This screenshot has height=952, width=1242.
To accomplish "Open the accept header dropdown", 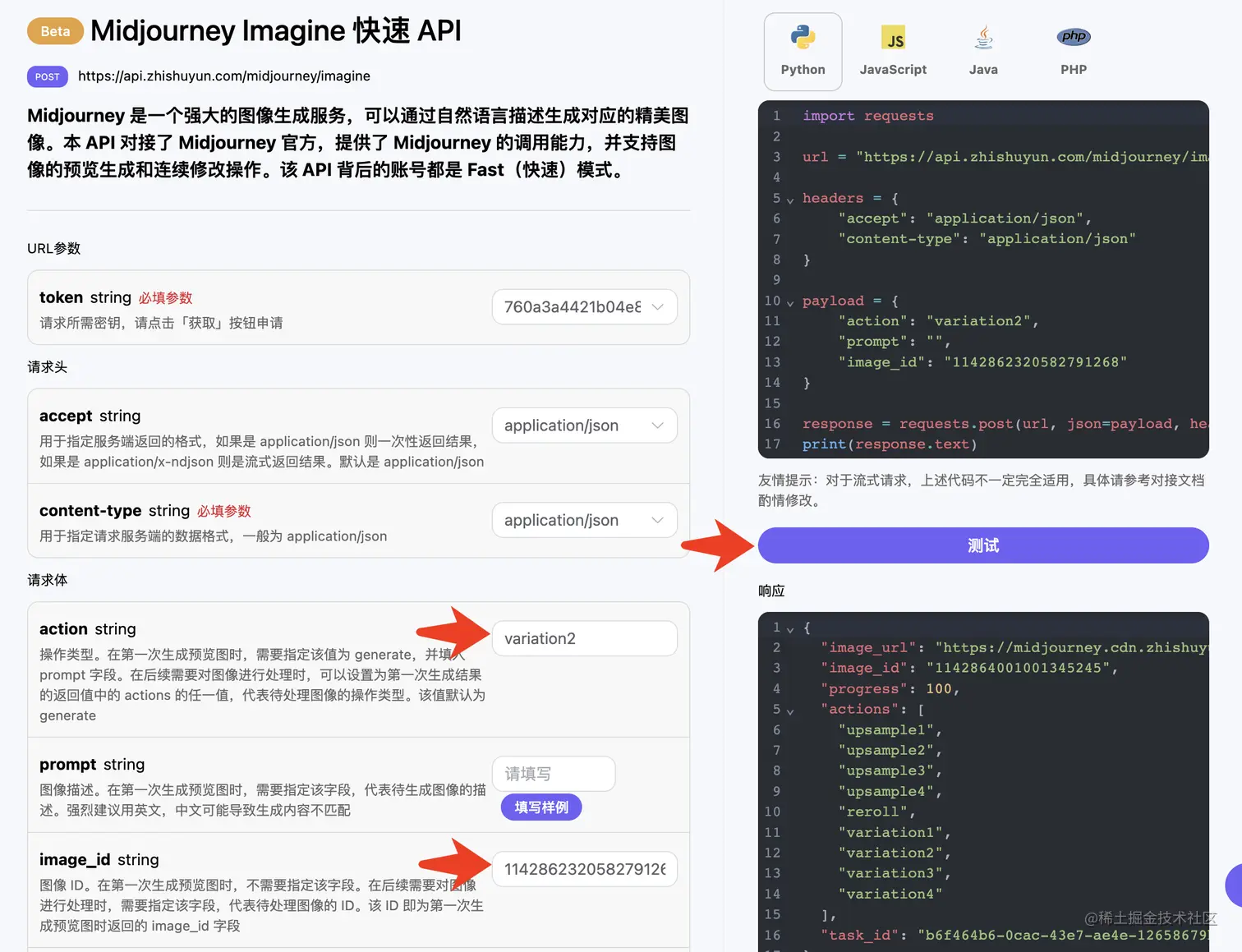I will click(x=585, y=425).
